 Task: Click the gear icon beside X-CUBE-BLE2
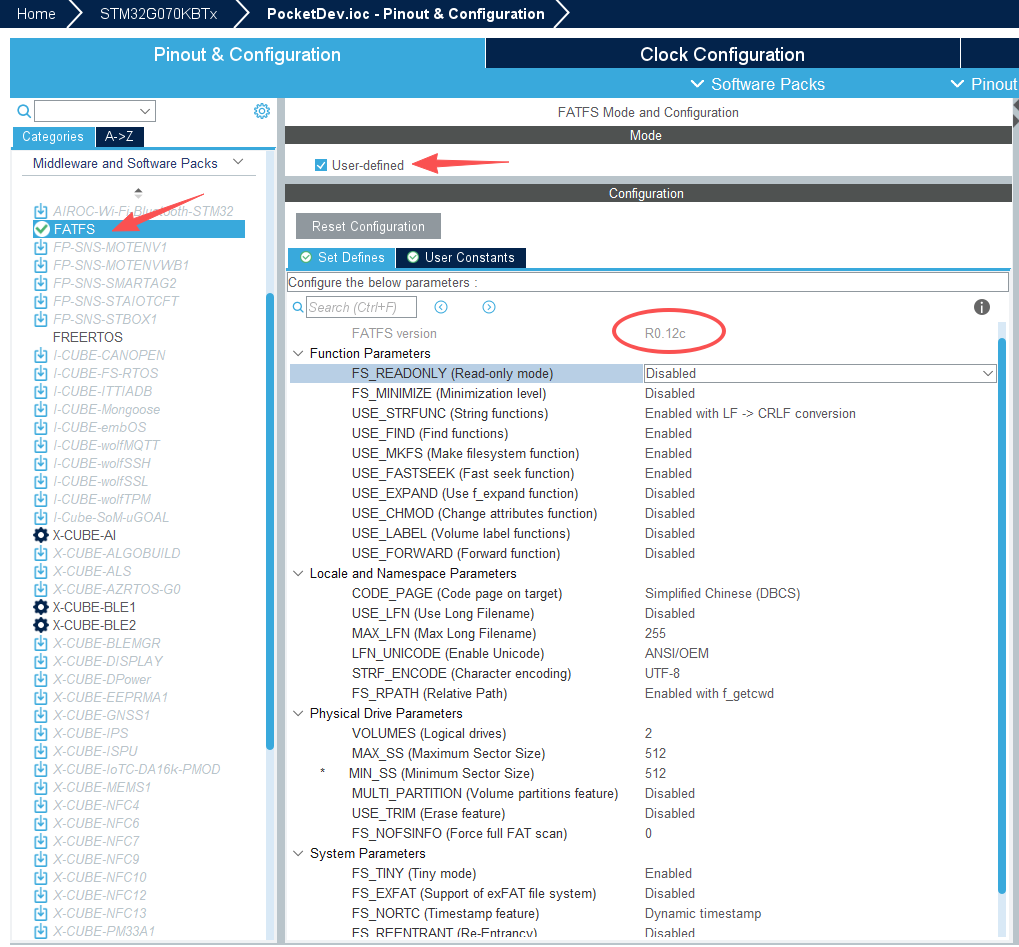click(x=41, y=625)
